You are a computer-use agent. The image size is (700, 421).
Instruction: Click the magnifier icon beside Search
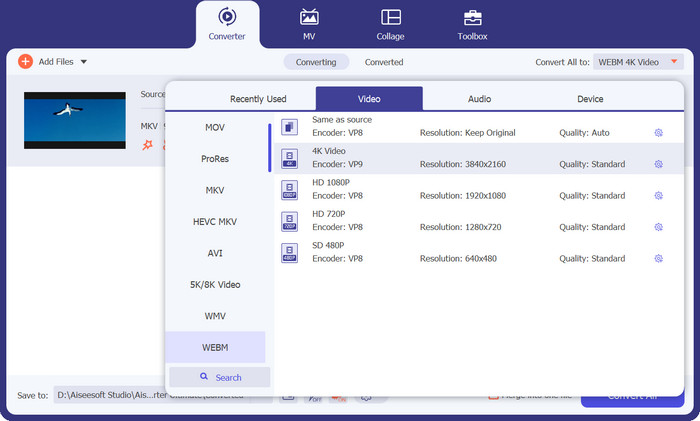click(204, 376)
